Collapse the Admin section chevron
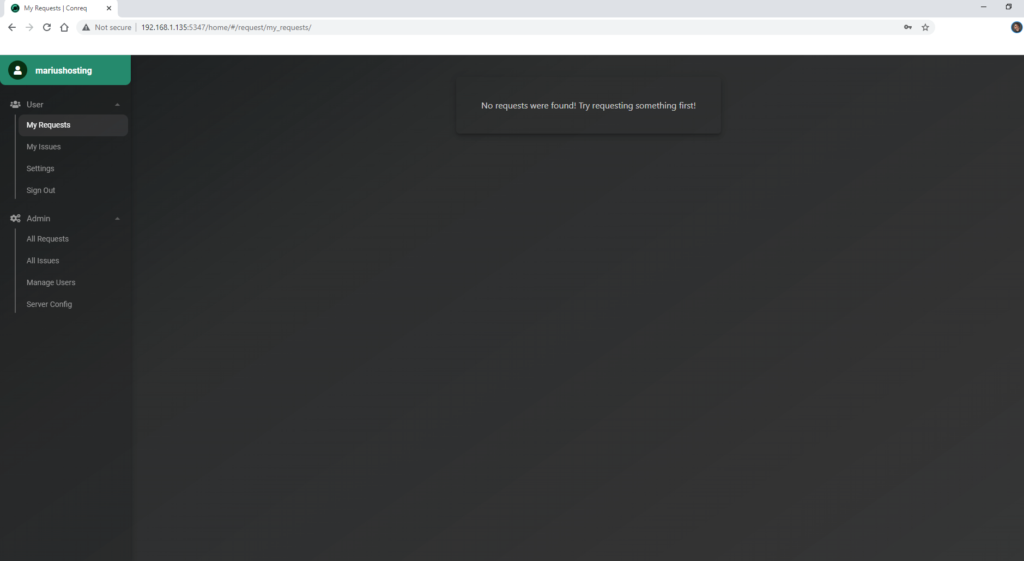The image size is (1024, 561). pos(117,218)
